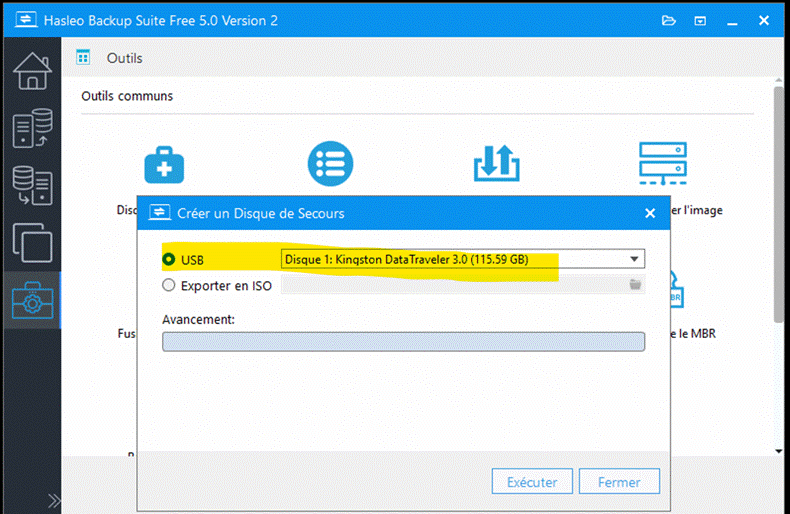Select the USB radio button
790x514 pixels.
(169, 260)
